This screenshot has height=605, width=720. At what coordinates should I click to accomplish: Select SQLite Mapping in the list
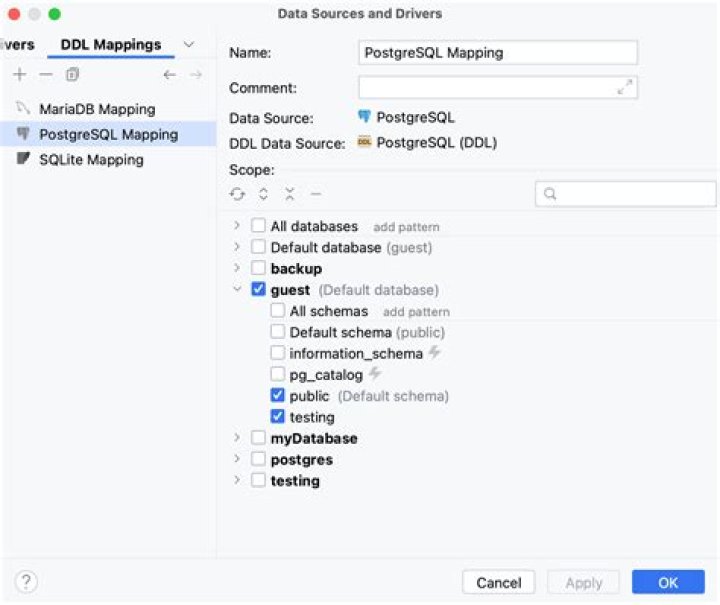coord(108,159)
